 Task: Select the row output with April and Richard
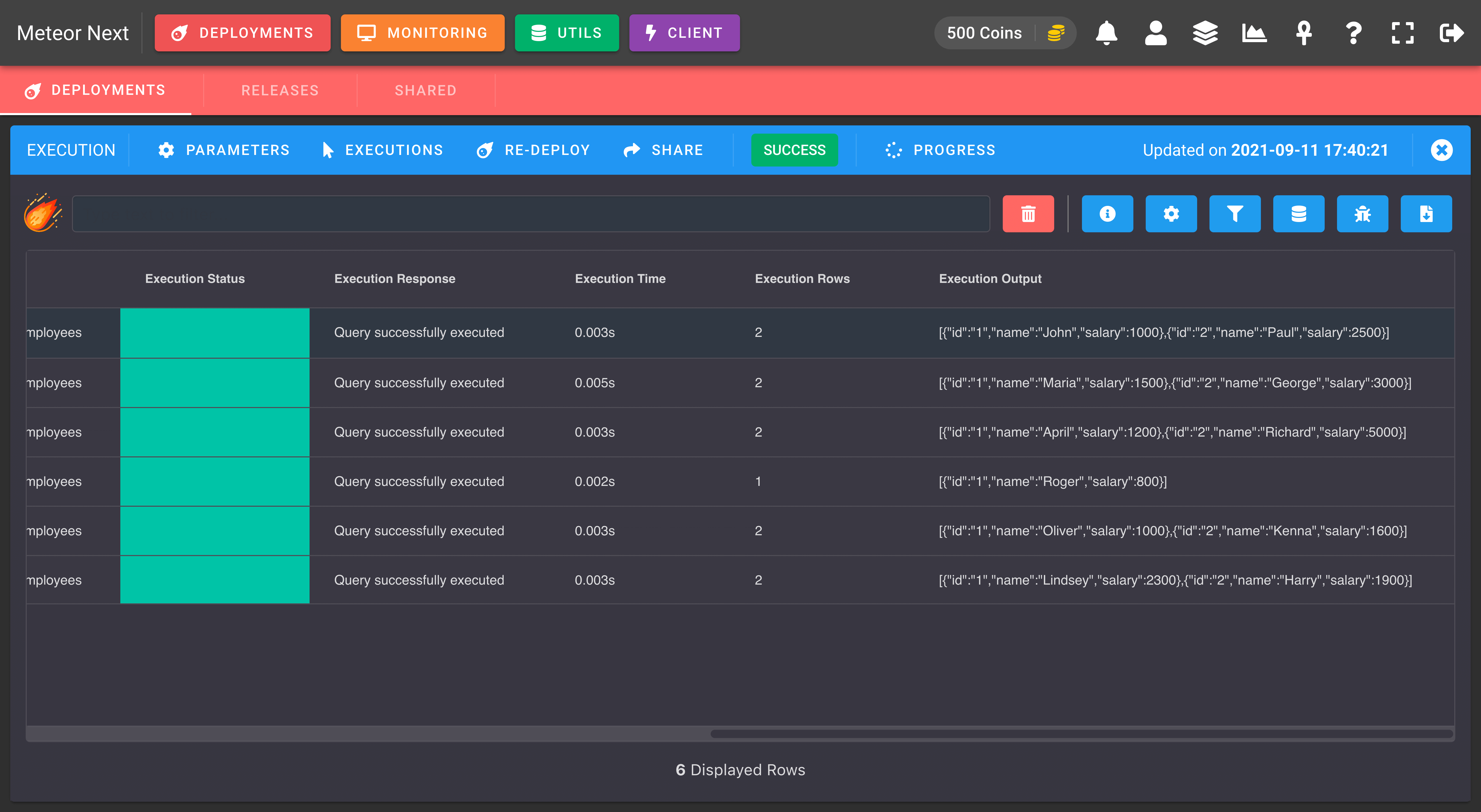coord(1172,432)
